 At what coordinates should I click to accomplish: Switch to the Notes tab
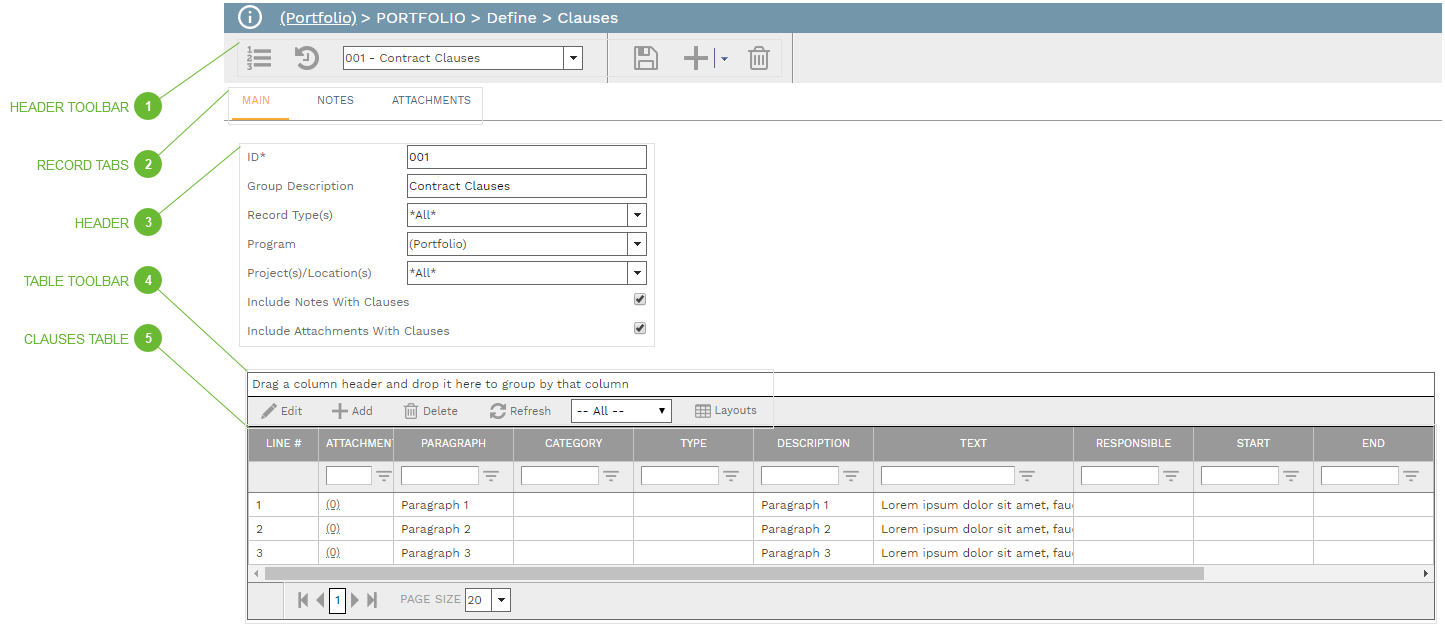click(335, 100)
